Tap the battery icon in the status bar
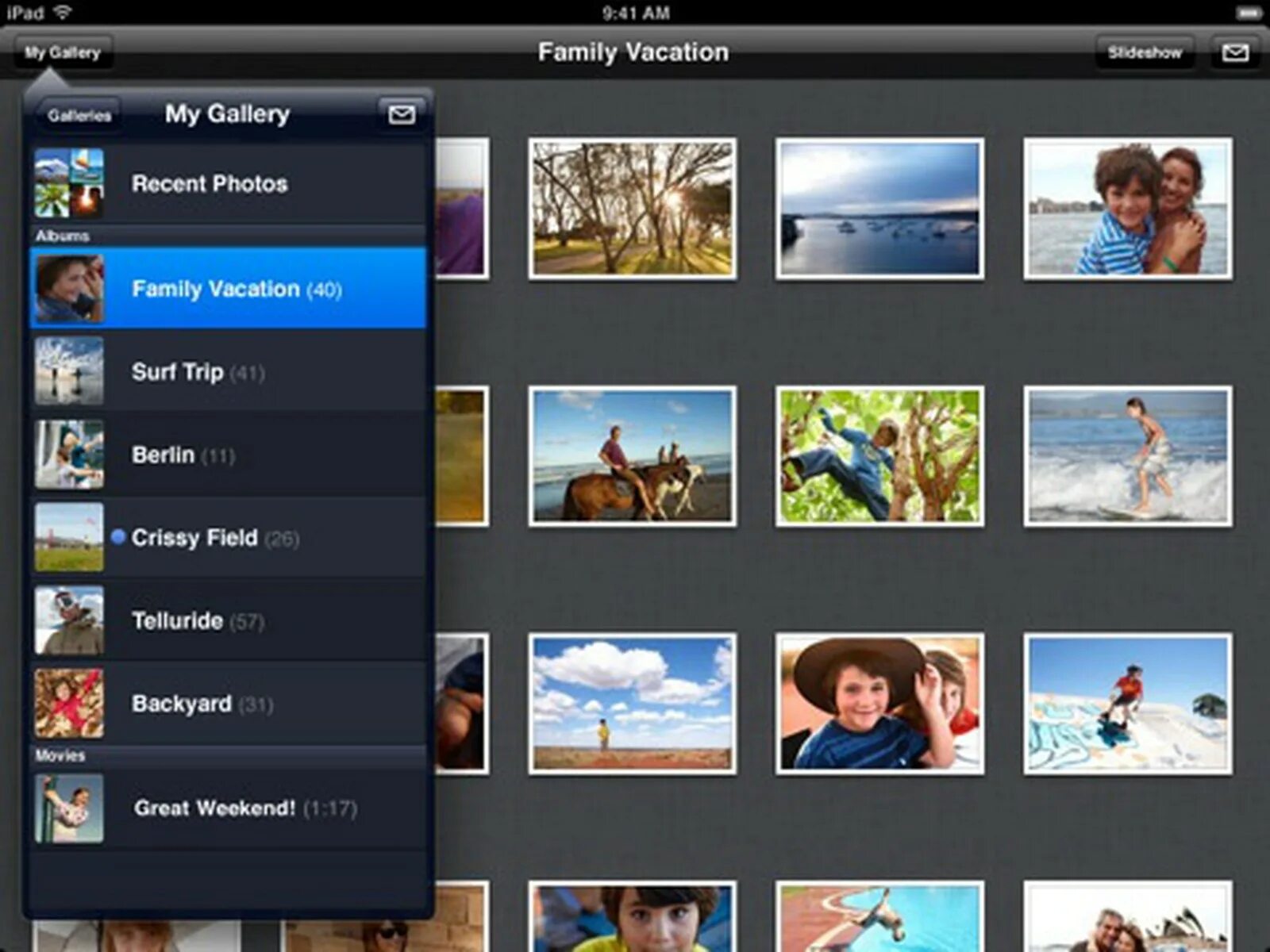Viewport: 1270px width, 952px height. click(1249, 13)
